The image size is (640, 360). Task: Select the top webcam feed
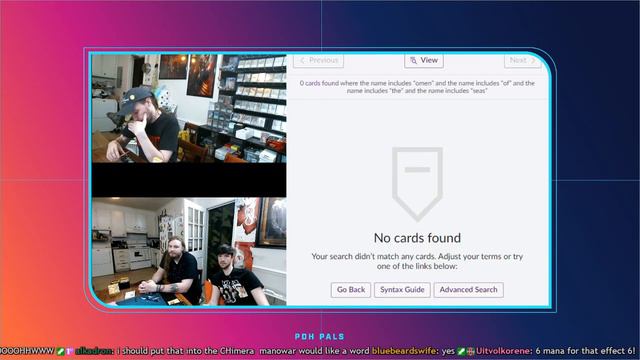[189, 108]
